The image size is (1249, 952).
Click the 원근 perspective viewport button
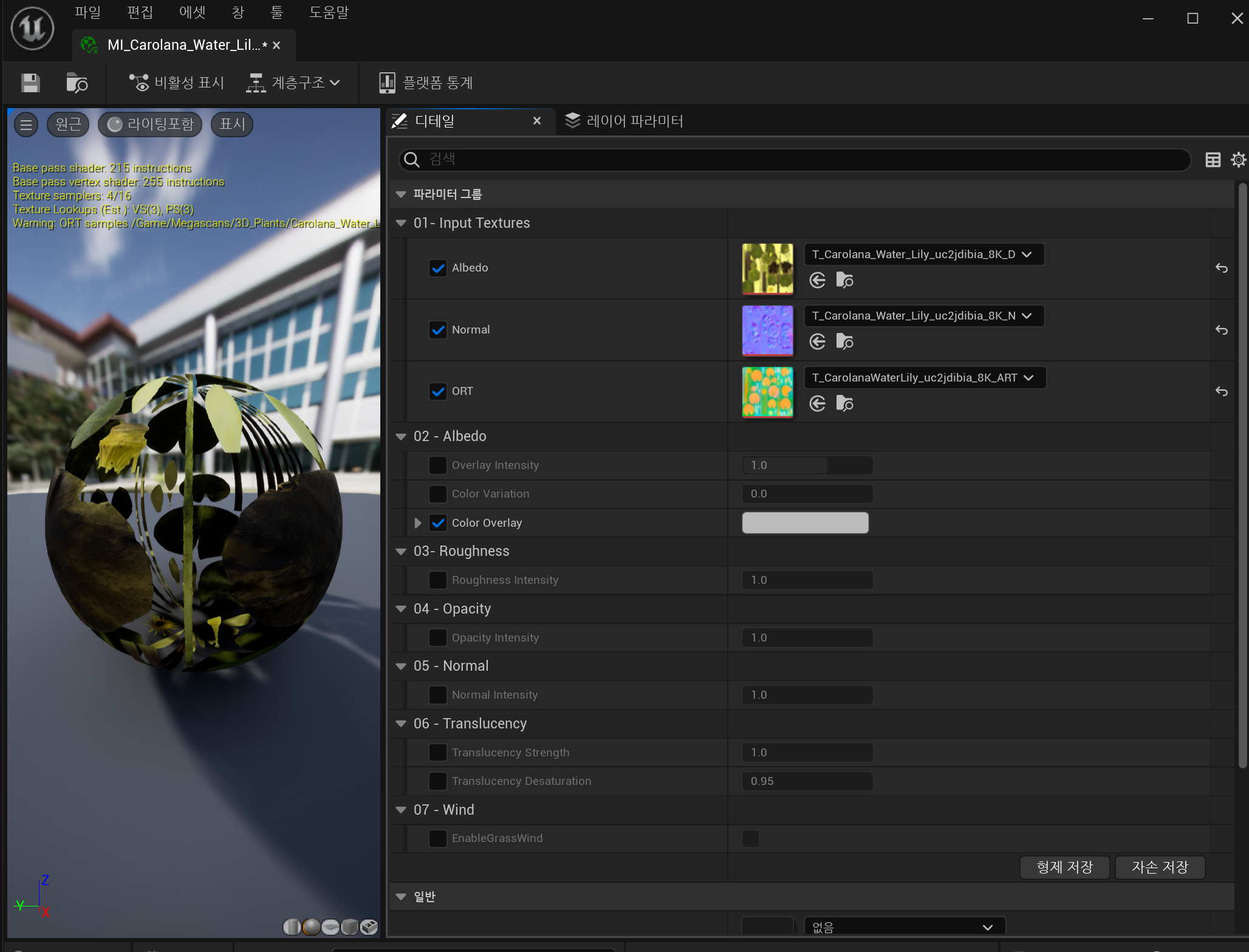(x=68, y=125)
